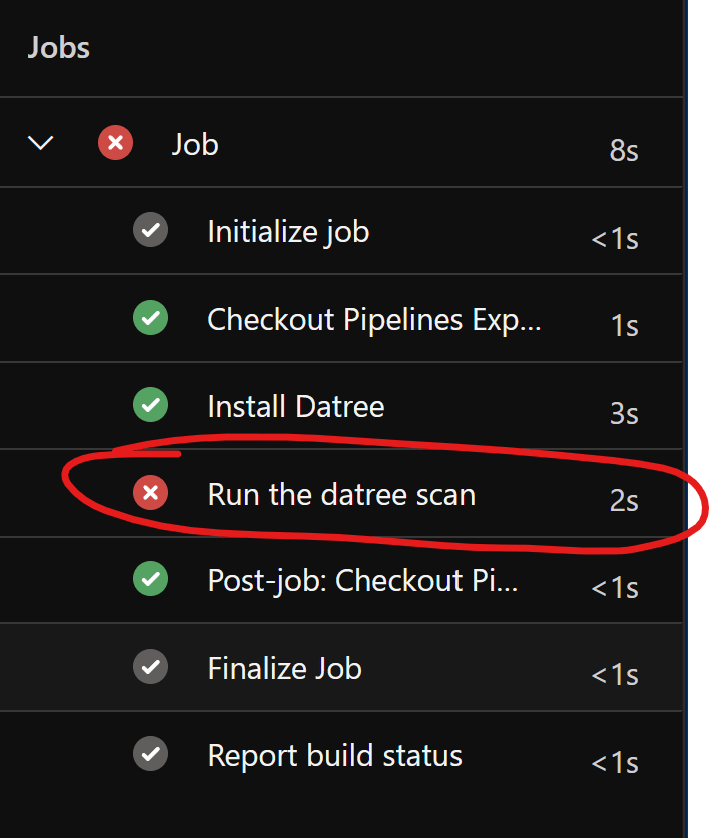Open the Install Datree step
The height and width of the screenshot is (838, 711).
pyautogui.click(x=296, y=407)
